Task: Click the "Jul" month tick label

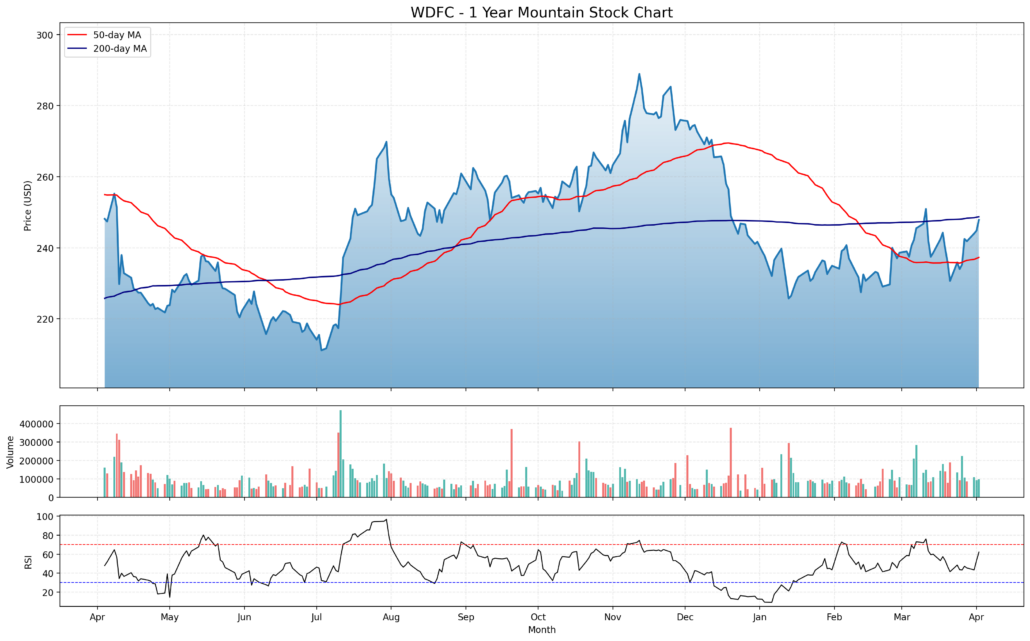Action: click(316, 617)
